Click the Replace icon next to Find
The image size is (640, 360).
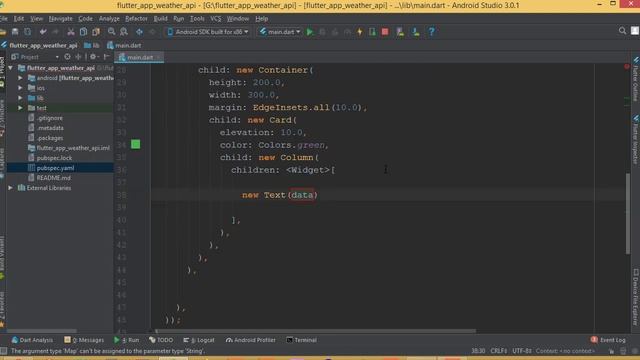pos(124,32)
